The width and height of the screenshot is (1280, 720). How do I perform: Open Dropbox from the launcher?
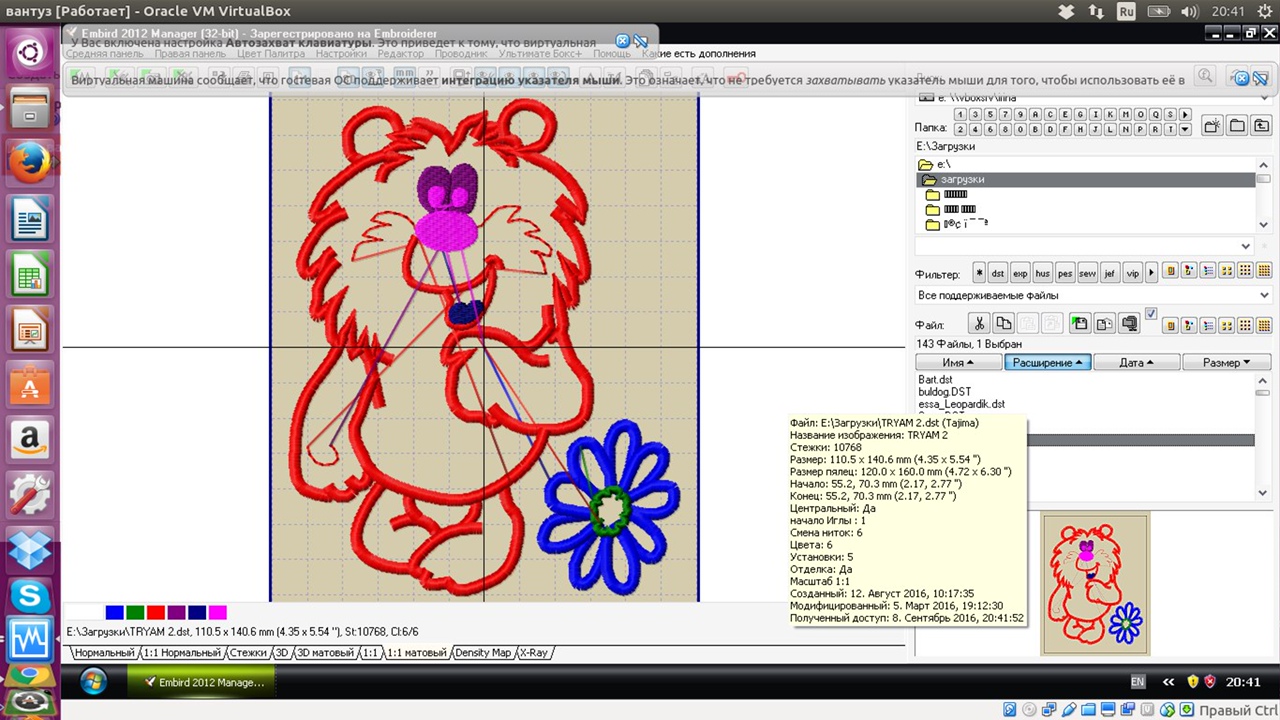point(29,549)
